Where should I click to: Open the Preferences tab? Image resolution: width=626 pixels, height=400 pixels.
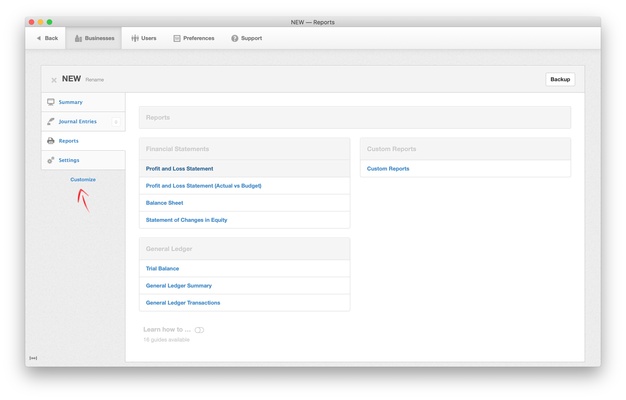194,38
